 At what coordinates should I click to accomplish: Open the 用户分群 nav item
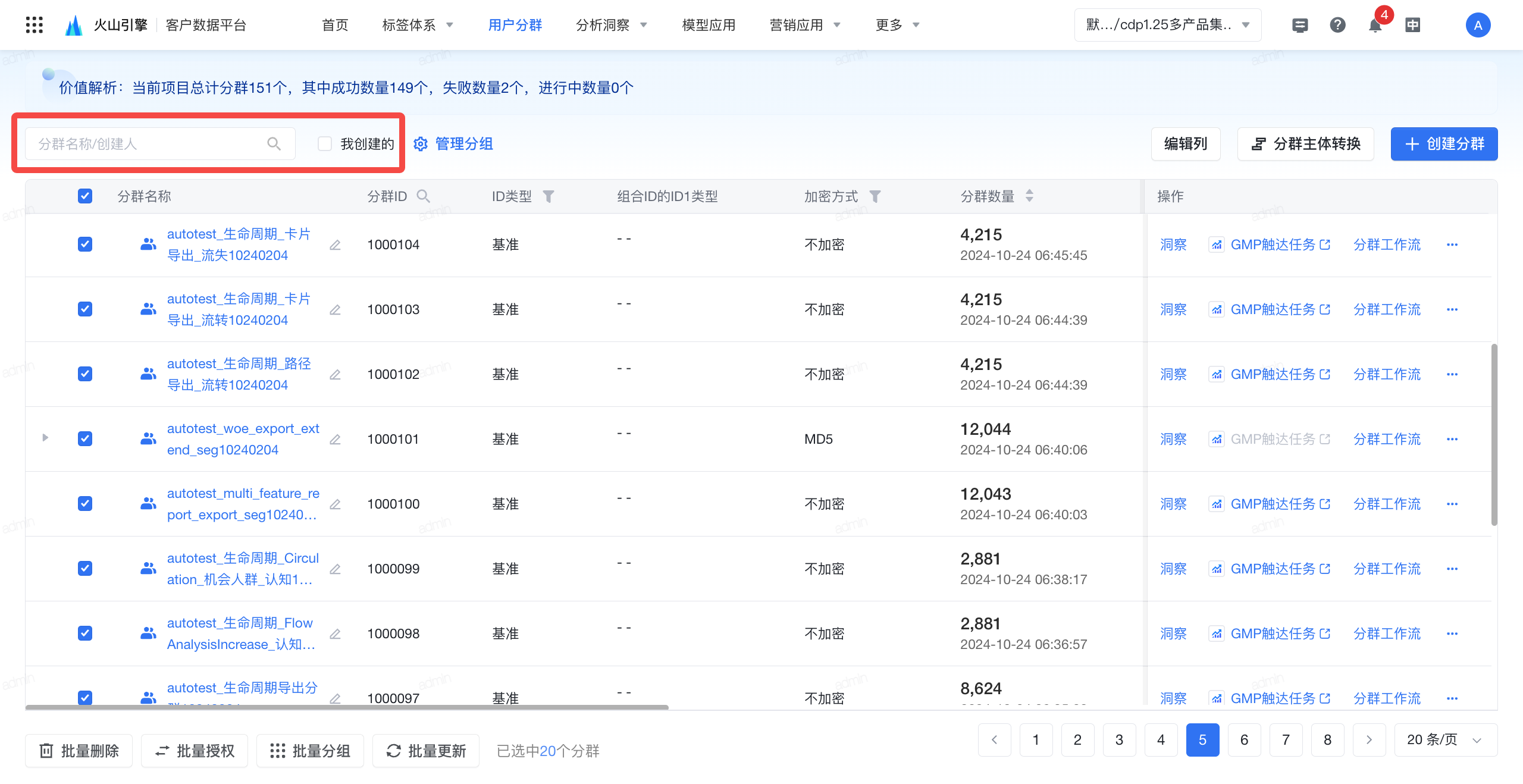coord(515,25)
